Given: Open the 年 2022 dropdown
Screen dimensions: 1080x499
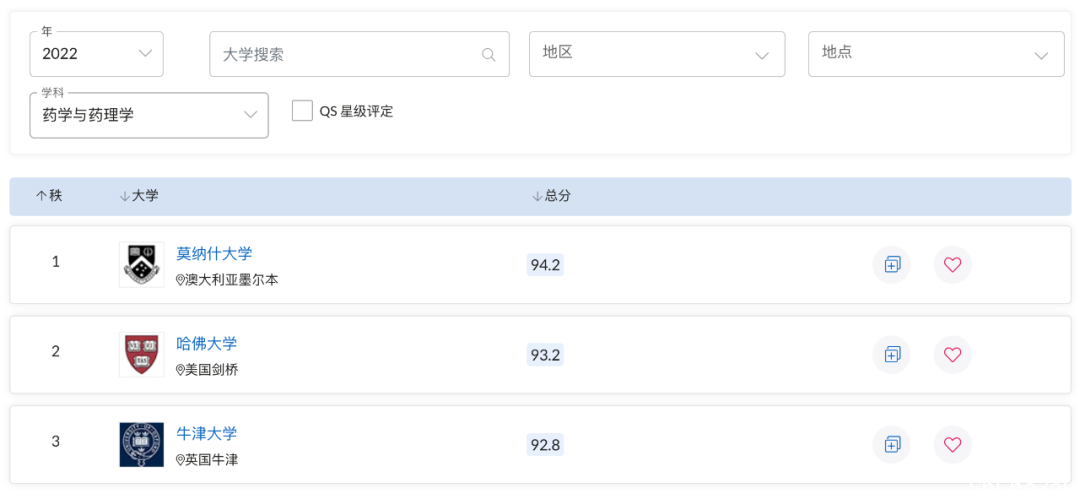Looking at the screenshot, I should [x=96, y=54].
